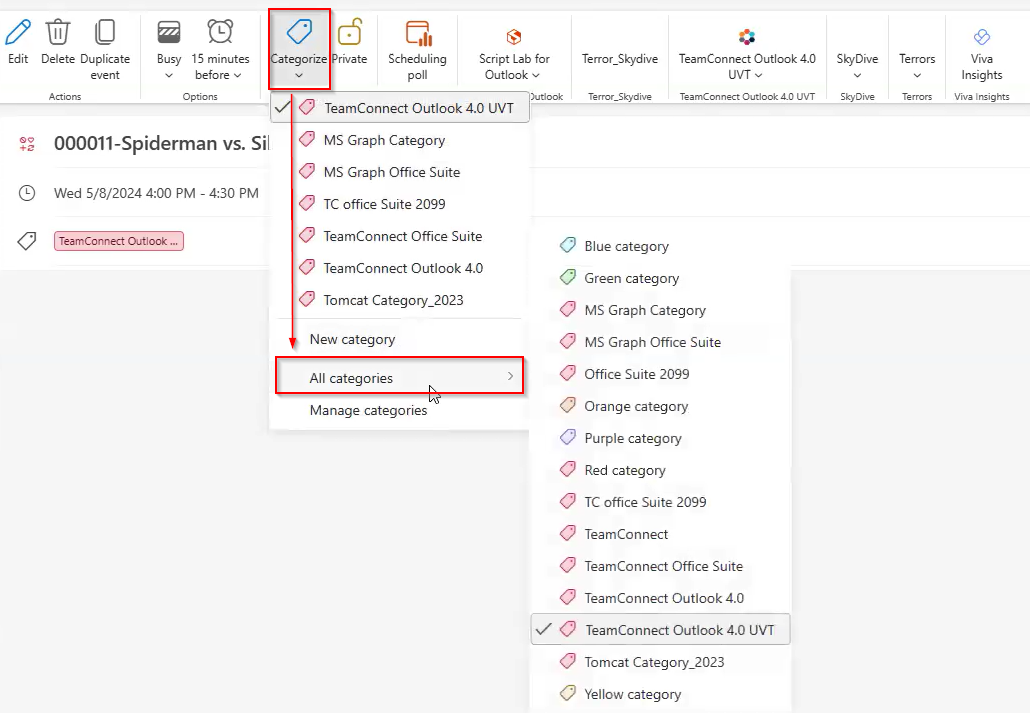Image resolution: width=1030 pixels, height=713 pixels.
Task: Click the Duplicate event icon
Action: point(105,32)
